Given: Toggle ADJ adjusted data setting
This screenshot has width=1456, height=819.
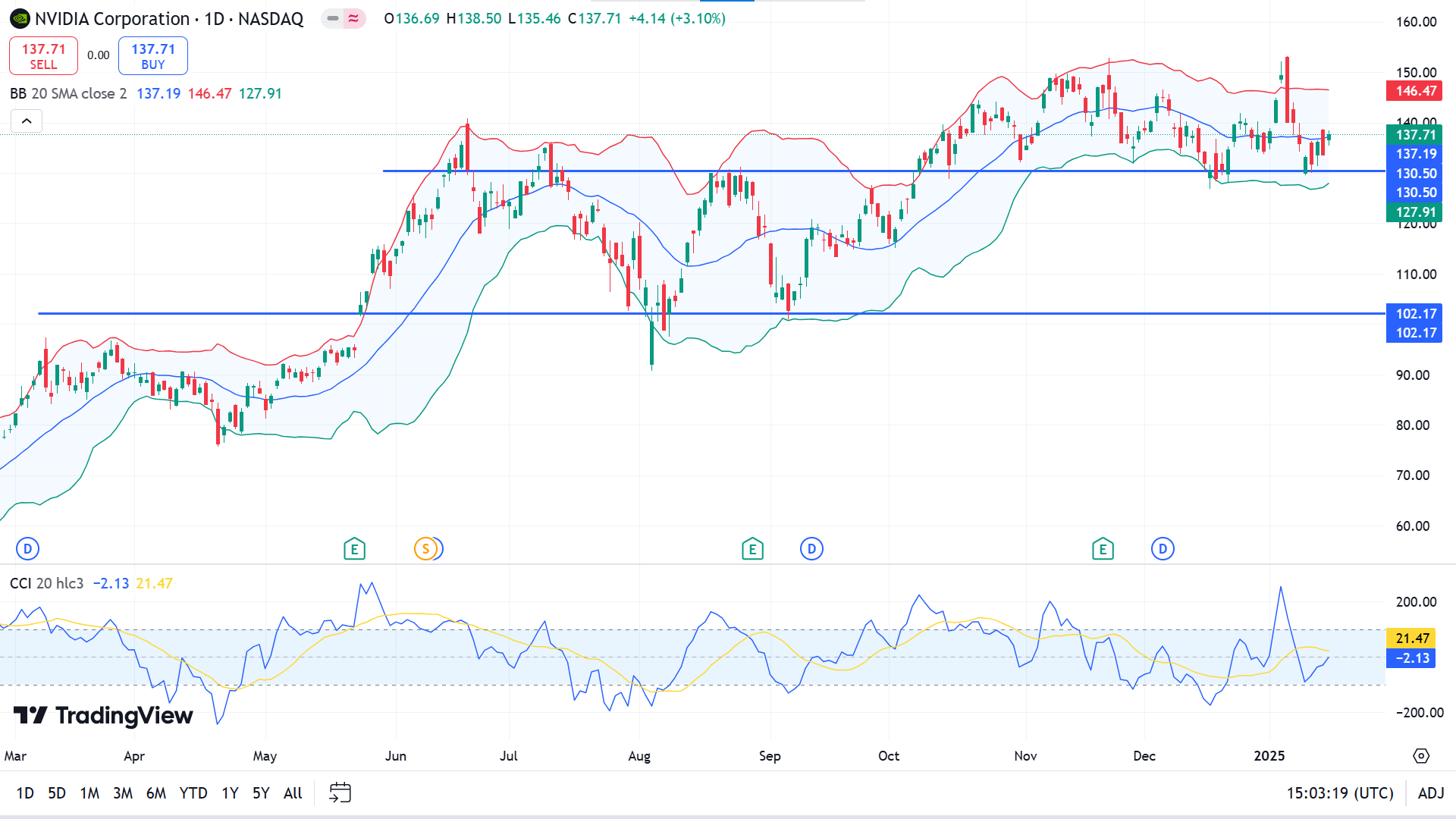Looking at the screenshot, I should click(1431, 793).
